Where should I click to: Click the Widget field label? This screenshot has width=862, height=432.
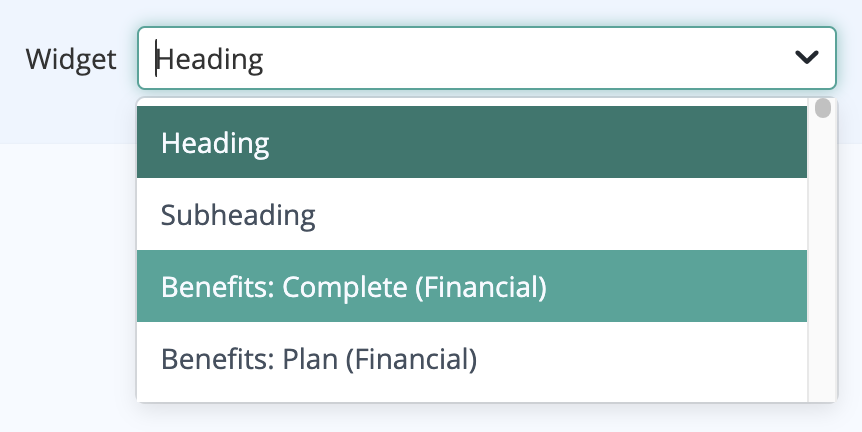71,58
